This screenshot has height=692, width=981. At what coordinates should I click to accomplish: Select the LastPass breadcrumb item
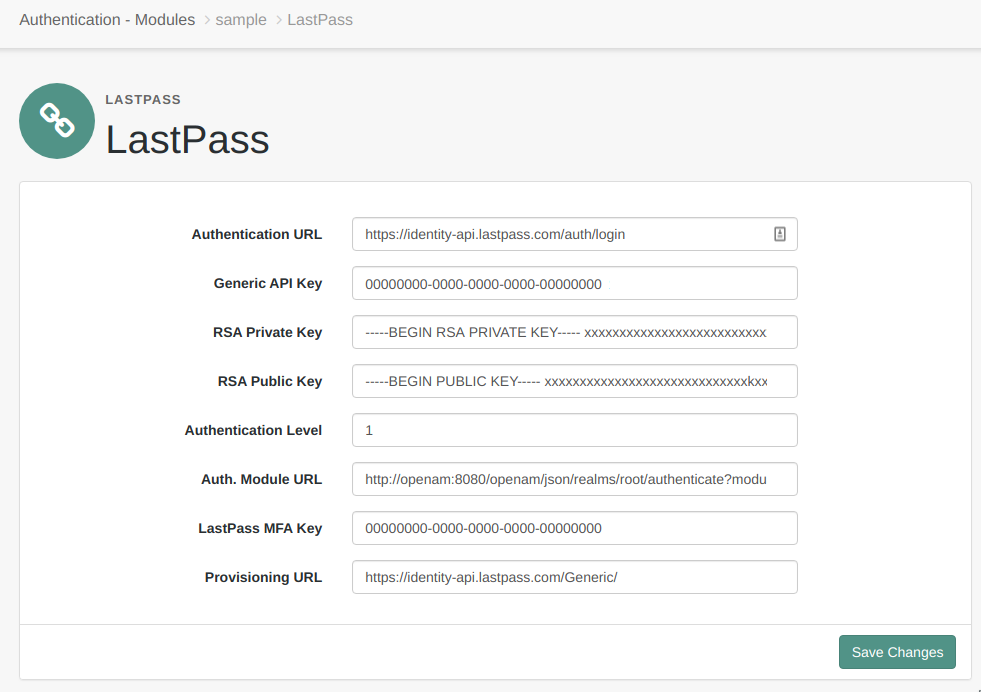pos(320,20)
